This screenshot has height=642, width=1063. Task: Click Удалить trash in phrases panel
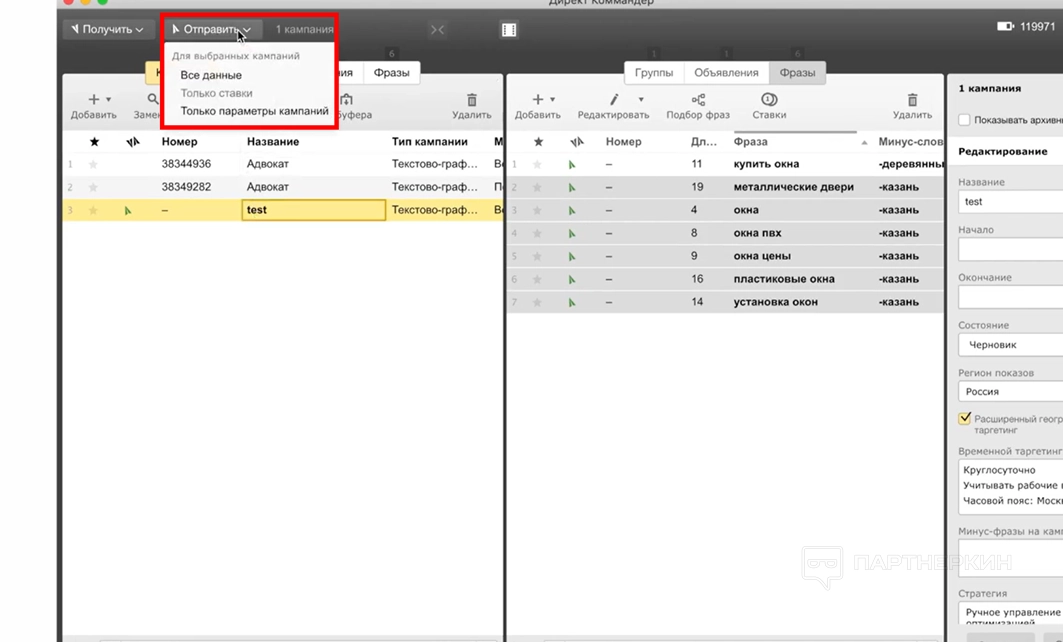click(x=912, y=106)
